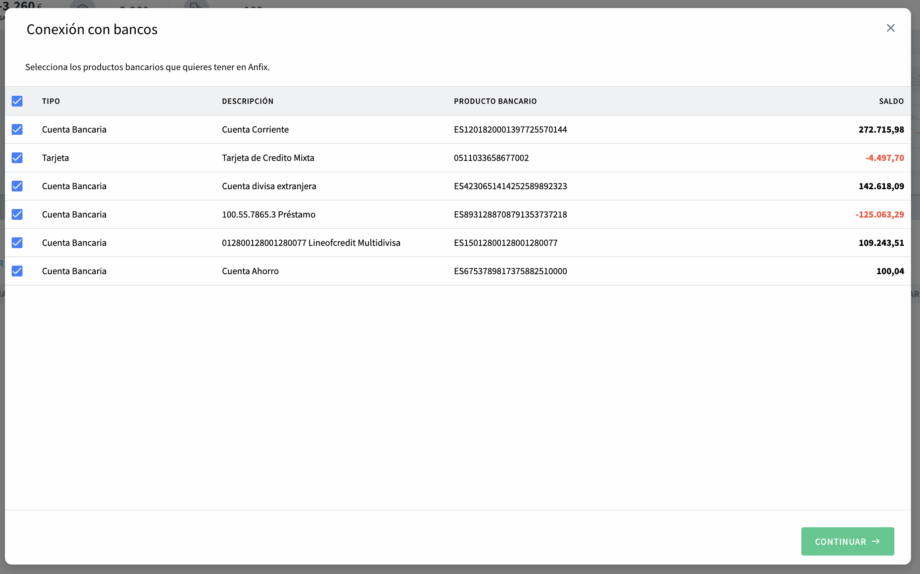This screenshot has width=920, height=574.
Task: Select IBAN ES1201820001397725570144
Action: (x=510, y=130)
